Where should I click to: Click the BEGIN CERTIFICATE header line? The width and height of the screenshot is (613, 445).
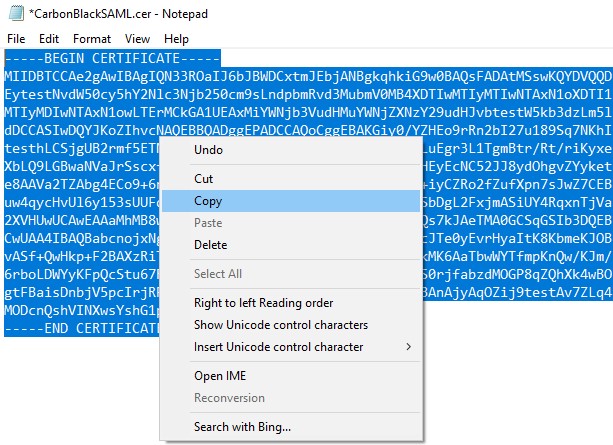[x=113, y=58]
